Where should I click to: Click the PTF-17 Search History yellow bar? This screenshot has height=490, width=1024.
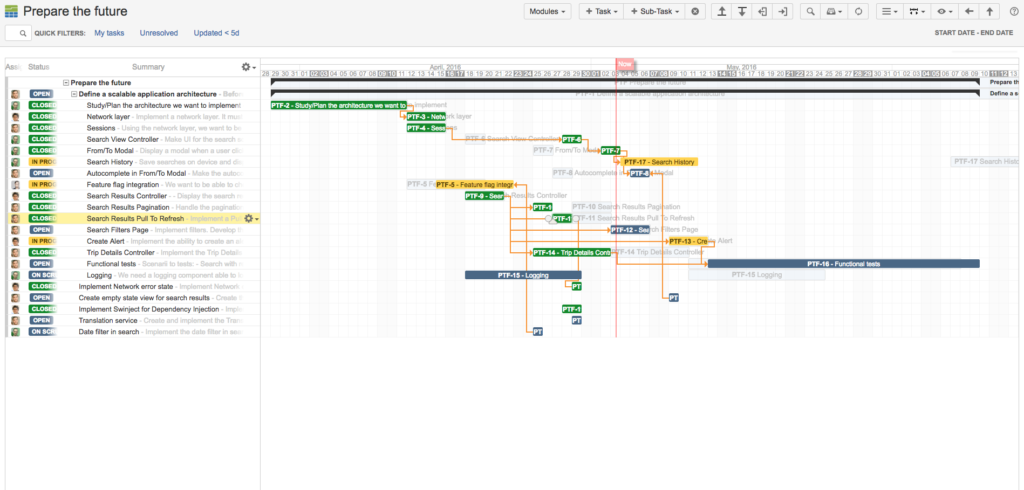point(660,162)
